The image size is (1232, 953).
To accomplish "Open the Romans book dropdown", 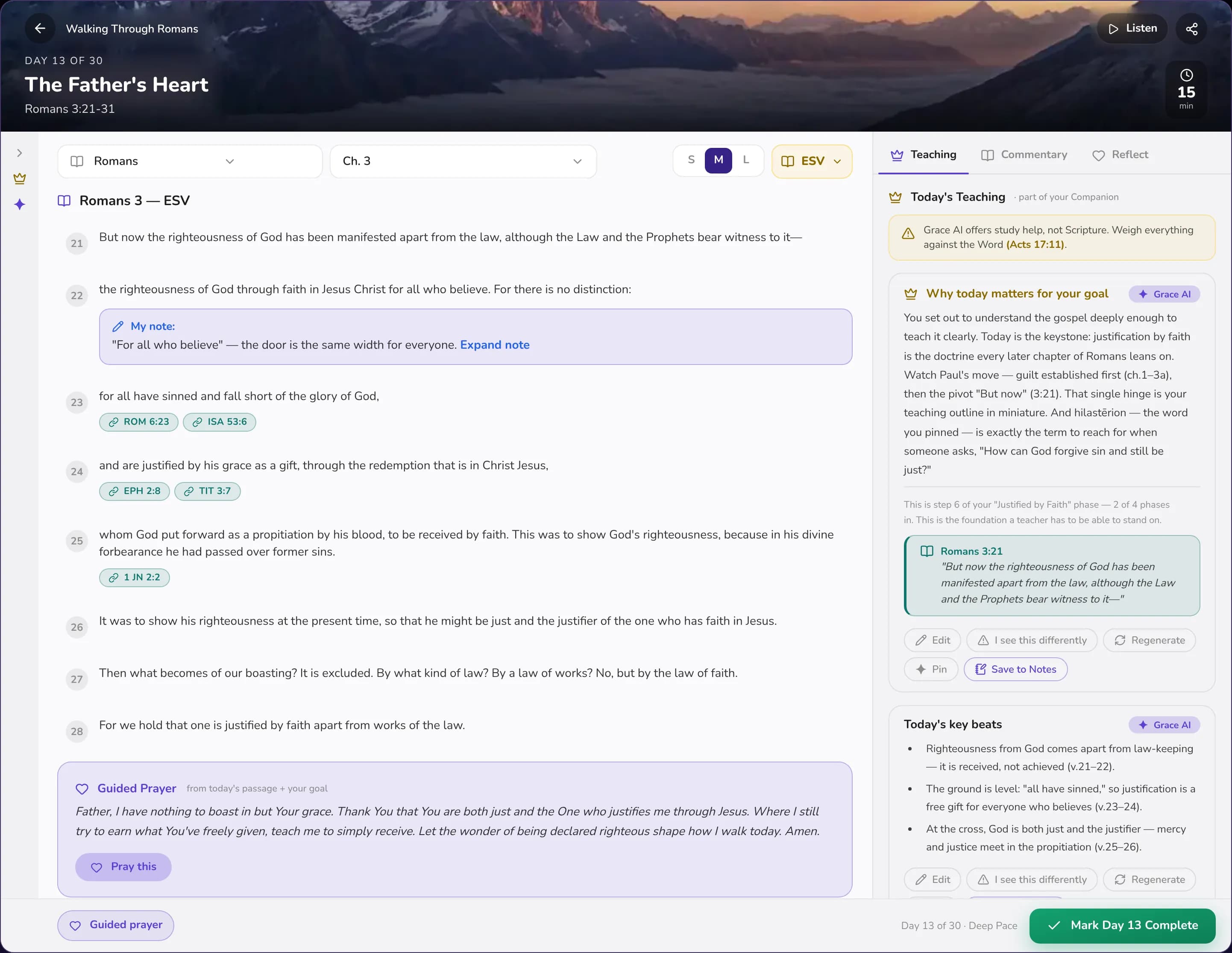I will (190, 162).
